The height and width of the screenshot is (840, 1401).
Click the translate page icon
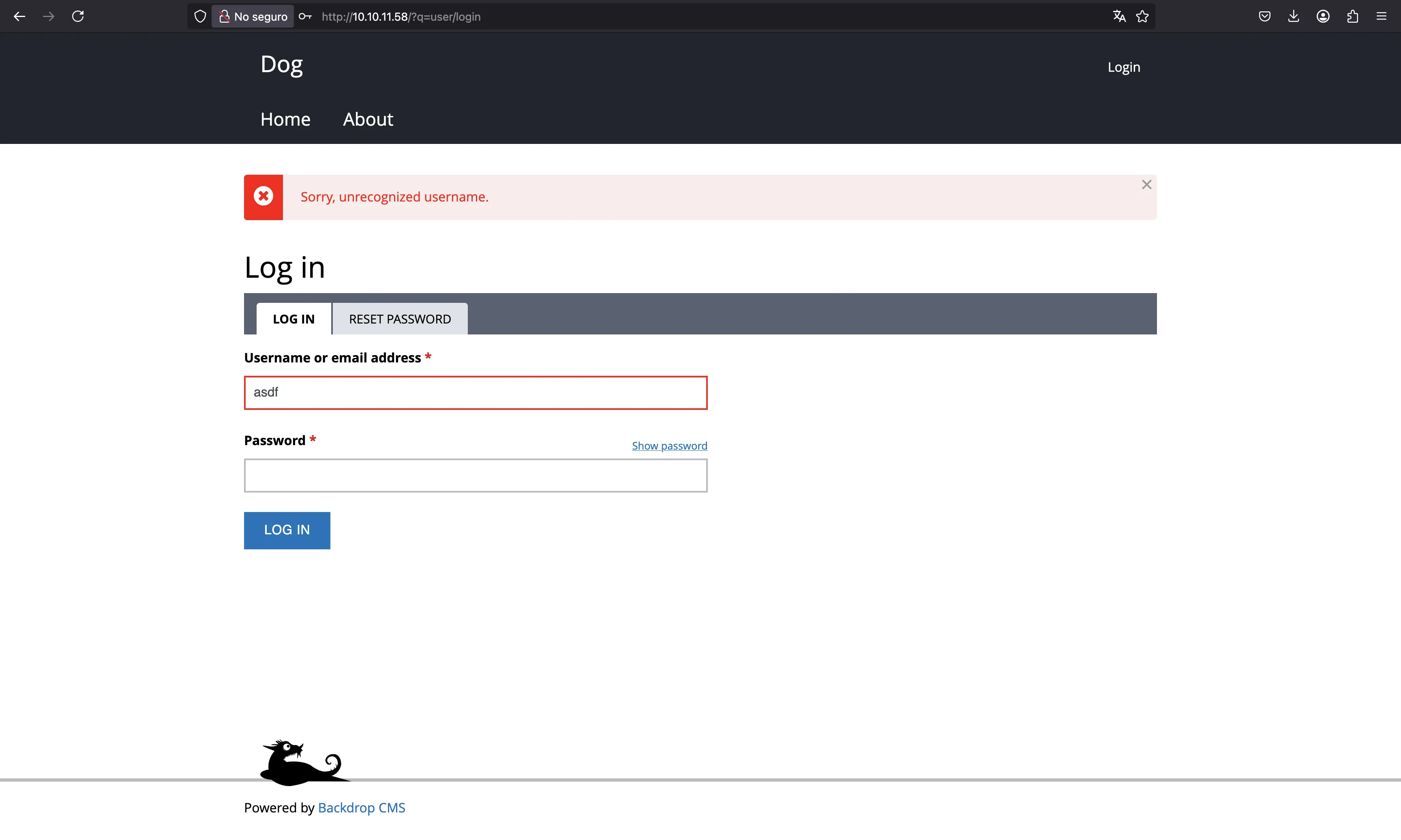click(1118, 16)
